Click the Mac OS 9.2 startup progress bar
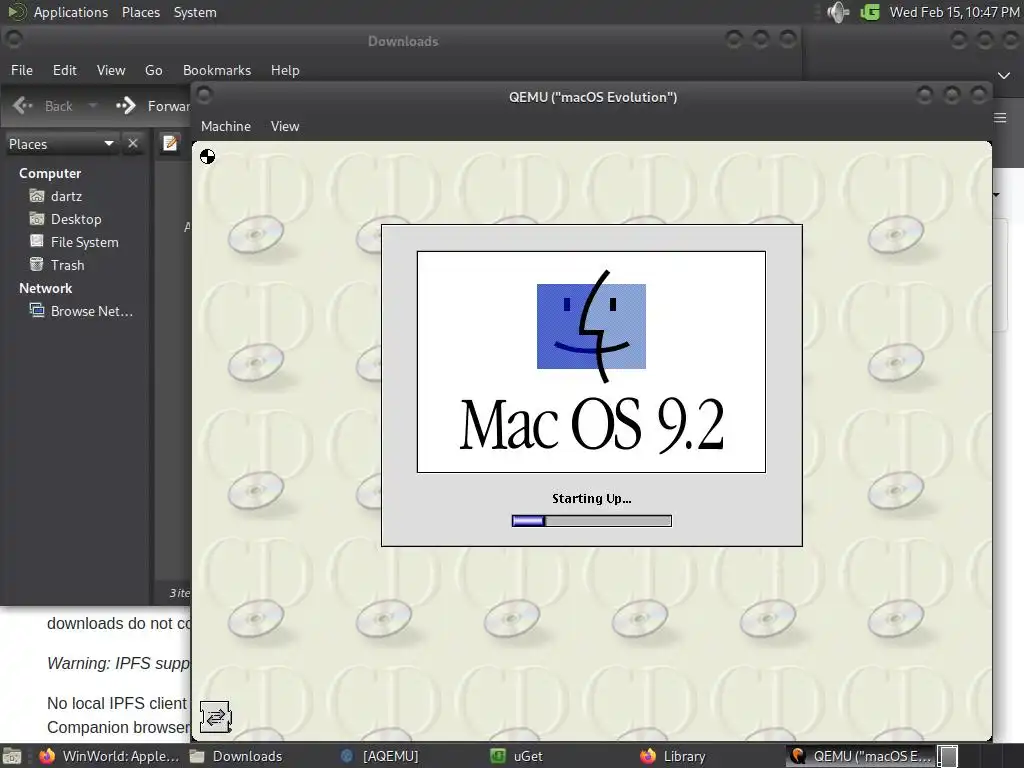The height and width of the screenshot is (768, 1024). click(592, 520)
